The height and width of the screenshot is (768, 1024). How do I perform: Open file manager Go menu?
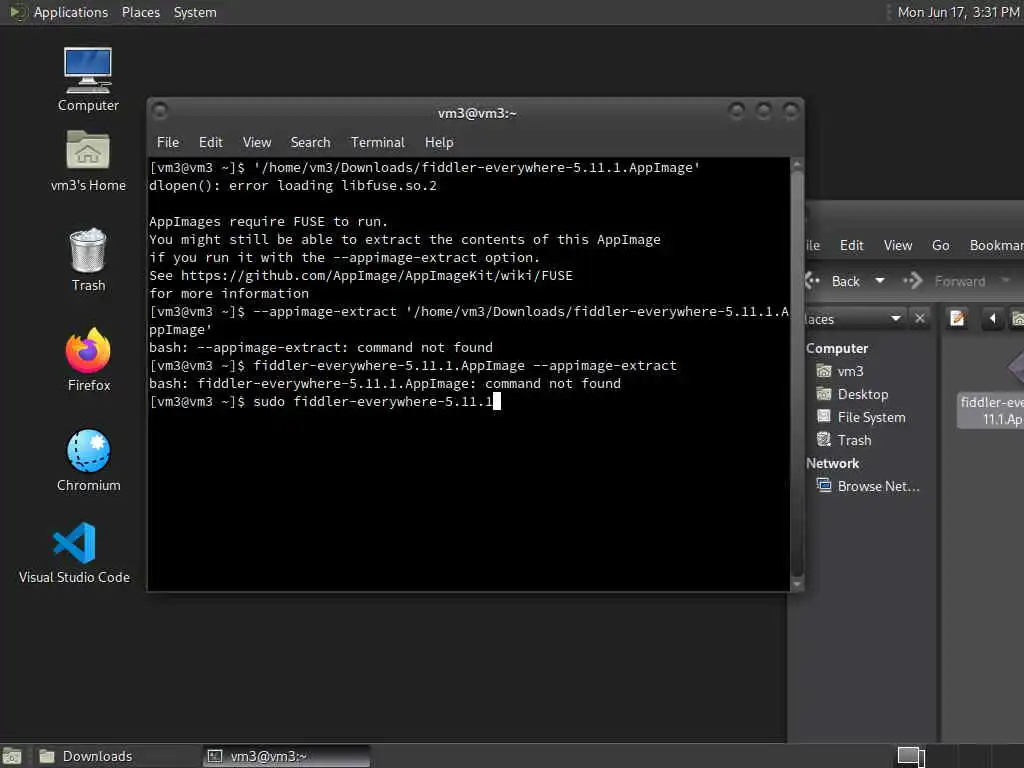(940, 246)
